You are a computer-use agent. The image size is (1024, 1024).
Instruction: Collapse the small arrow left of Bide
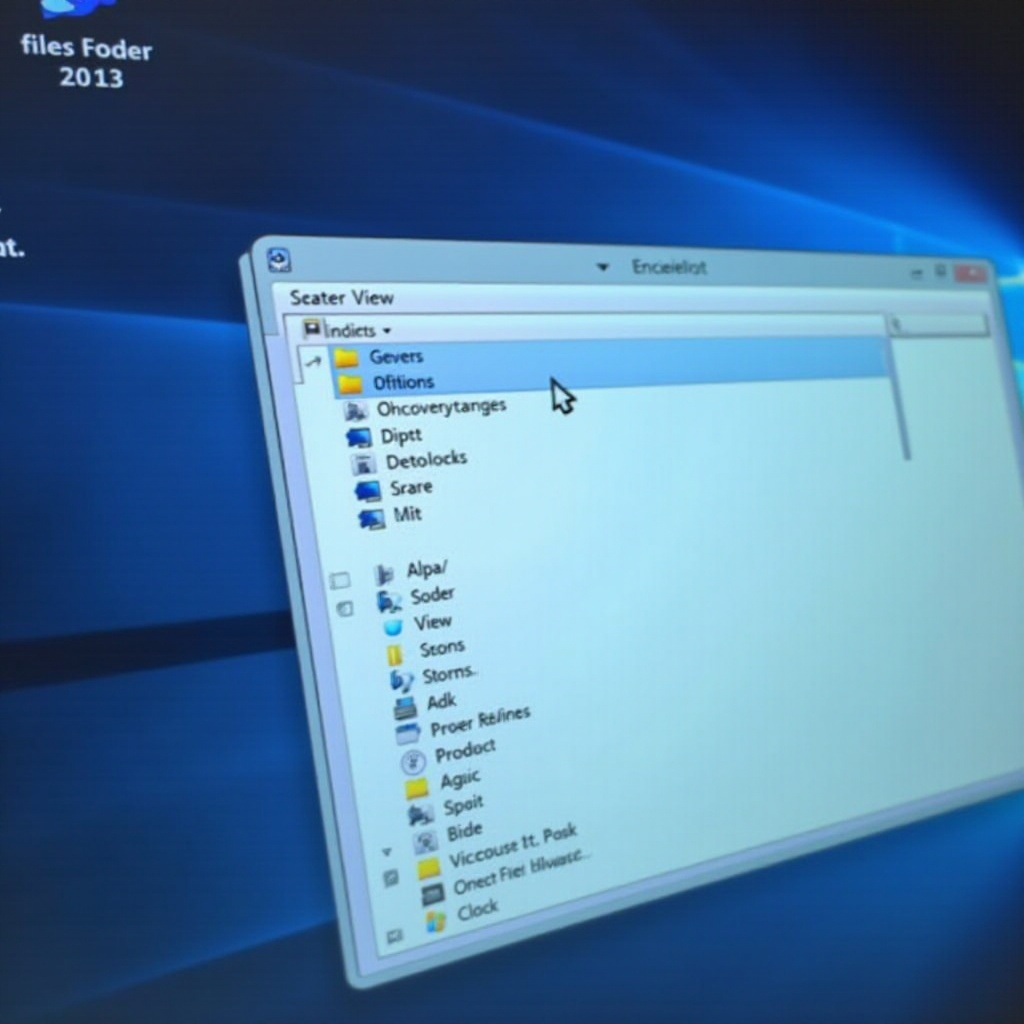tap(387, 852)
